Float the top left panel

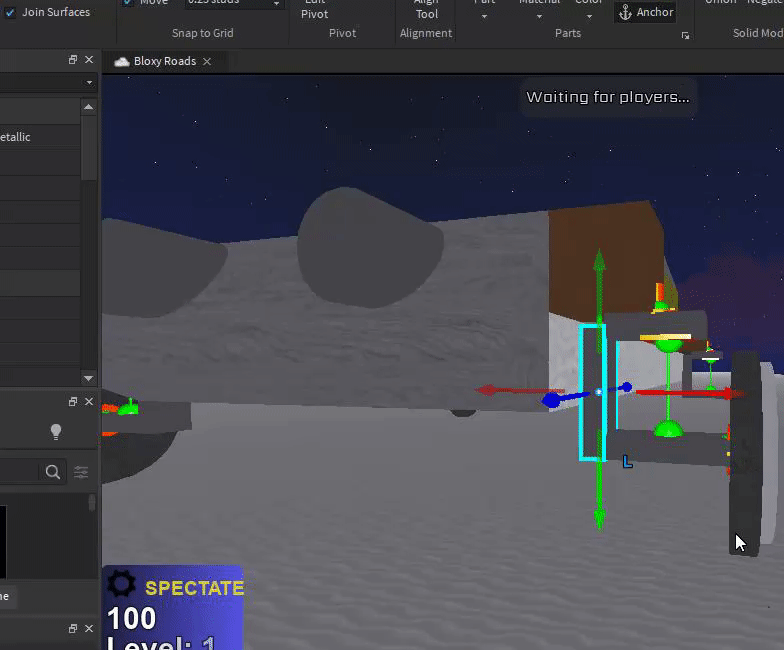pyautogui.click(x=73, y=60)
